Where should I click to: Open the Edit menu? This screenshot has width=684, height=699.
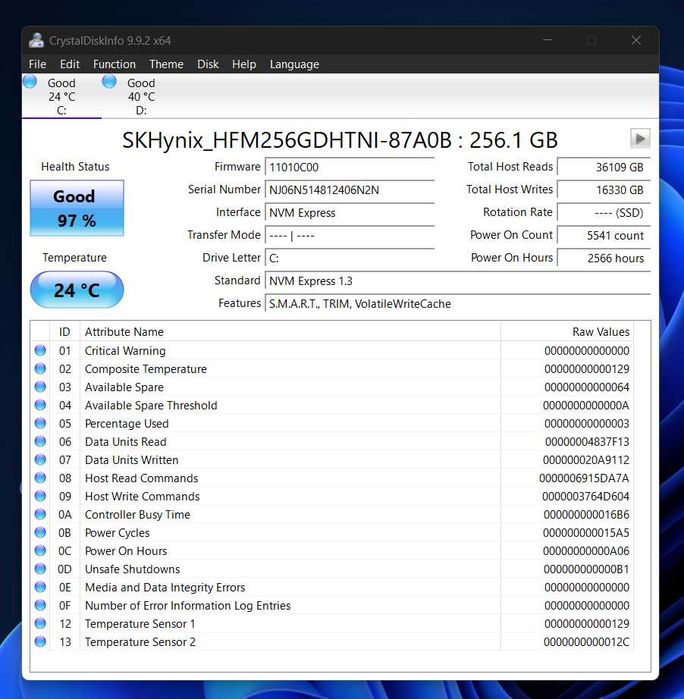pyautogui.click(x=70, y=64)
